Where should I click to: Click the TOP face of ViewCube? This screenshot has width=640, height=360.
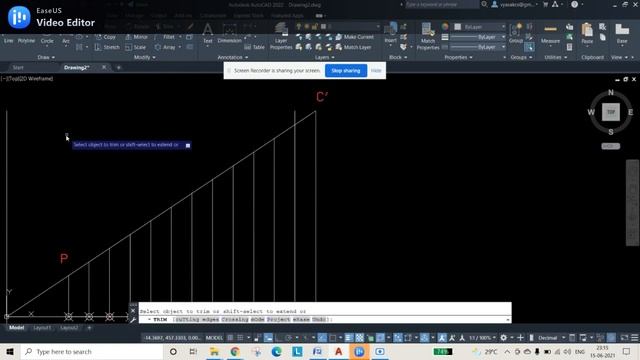click(x=611, y=112)
